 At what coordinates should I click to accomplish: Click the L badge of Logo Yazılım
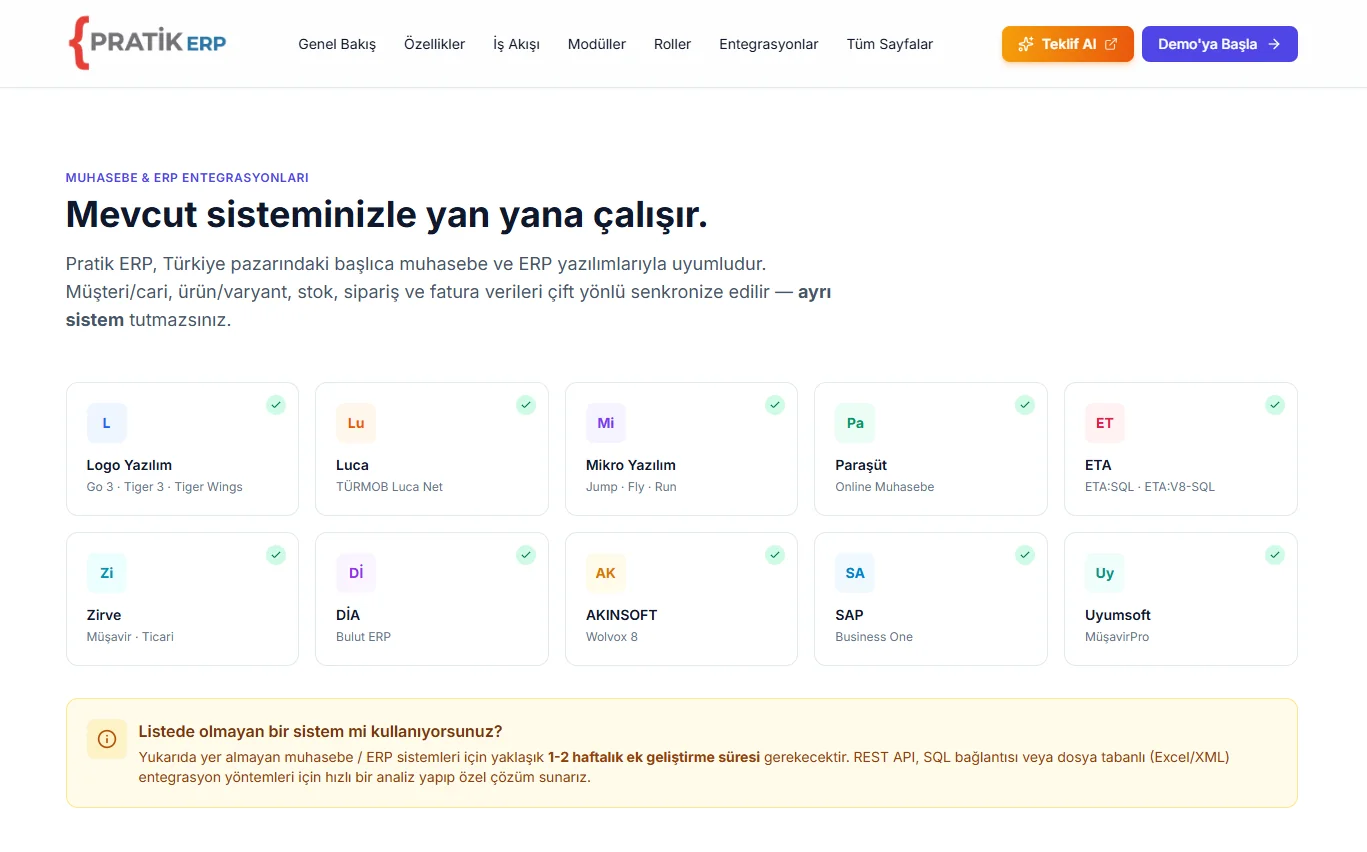coord(107,423)
